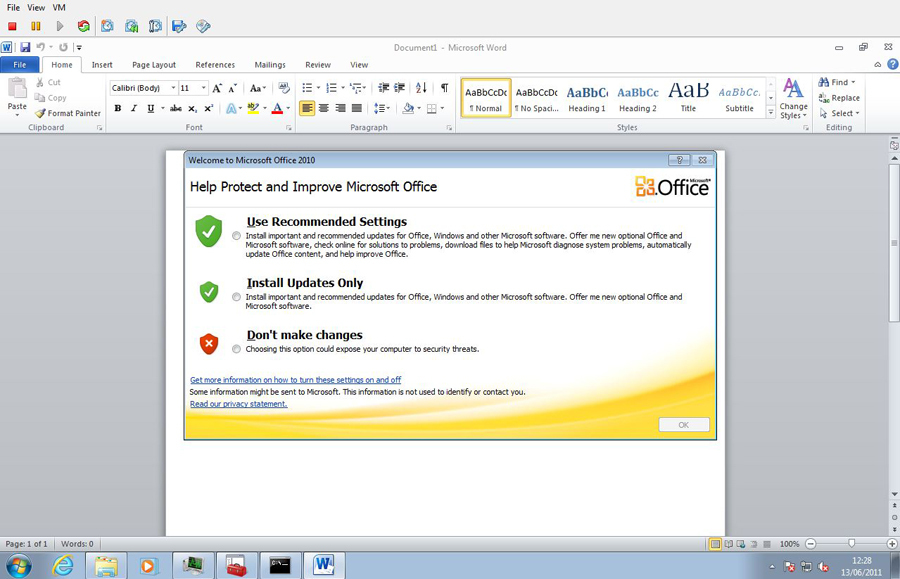Click the Strikethrough icon

click(176, 108)
